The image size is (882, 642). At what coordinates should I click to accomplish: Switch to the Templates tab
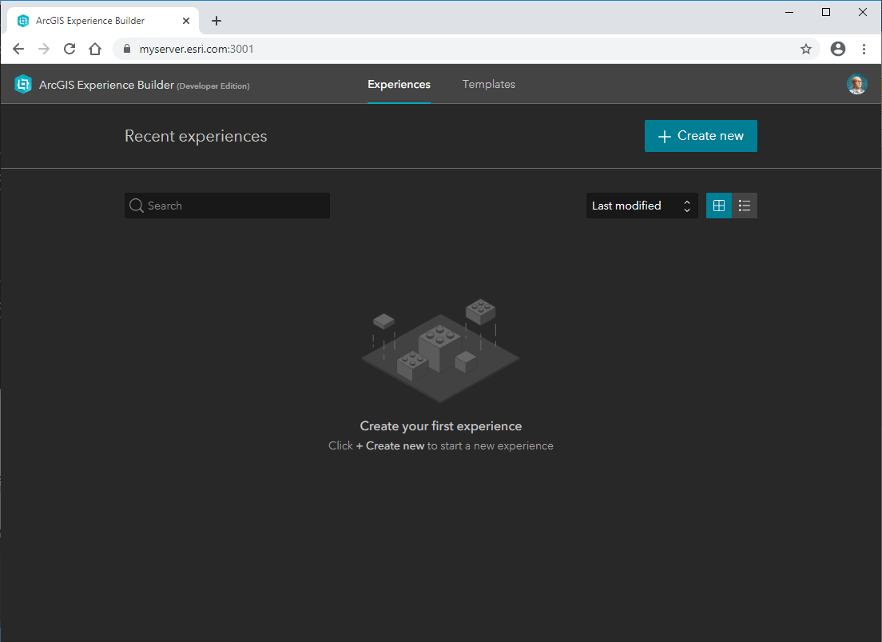[x=488, y=84]
